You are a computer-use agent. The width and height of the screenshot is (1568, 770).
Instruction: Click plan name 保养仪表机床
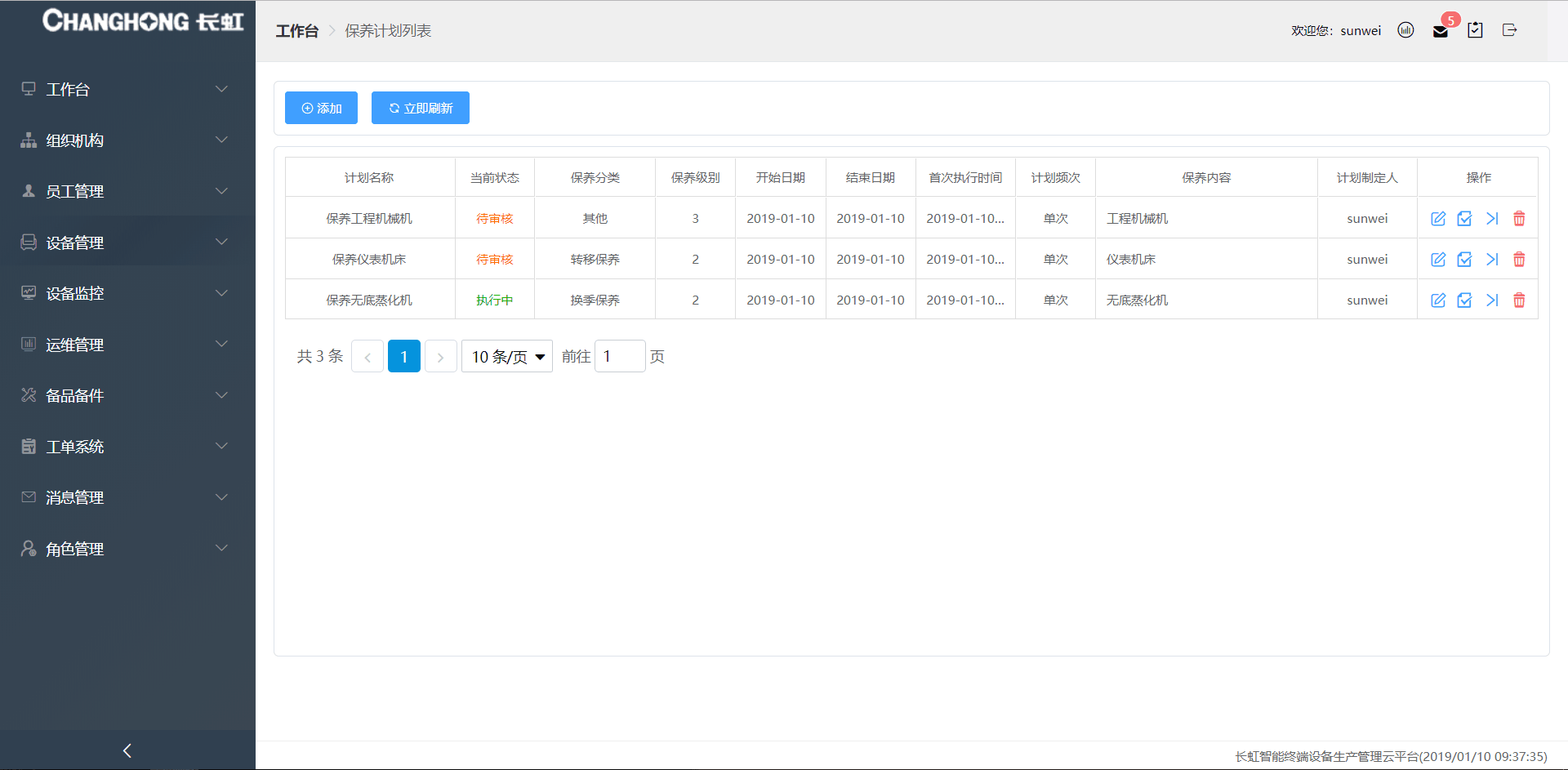(369, 260)
